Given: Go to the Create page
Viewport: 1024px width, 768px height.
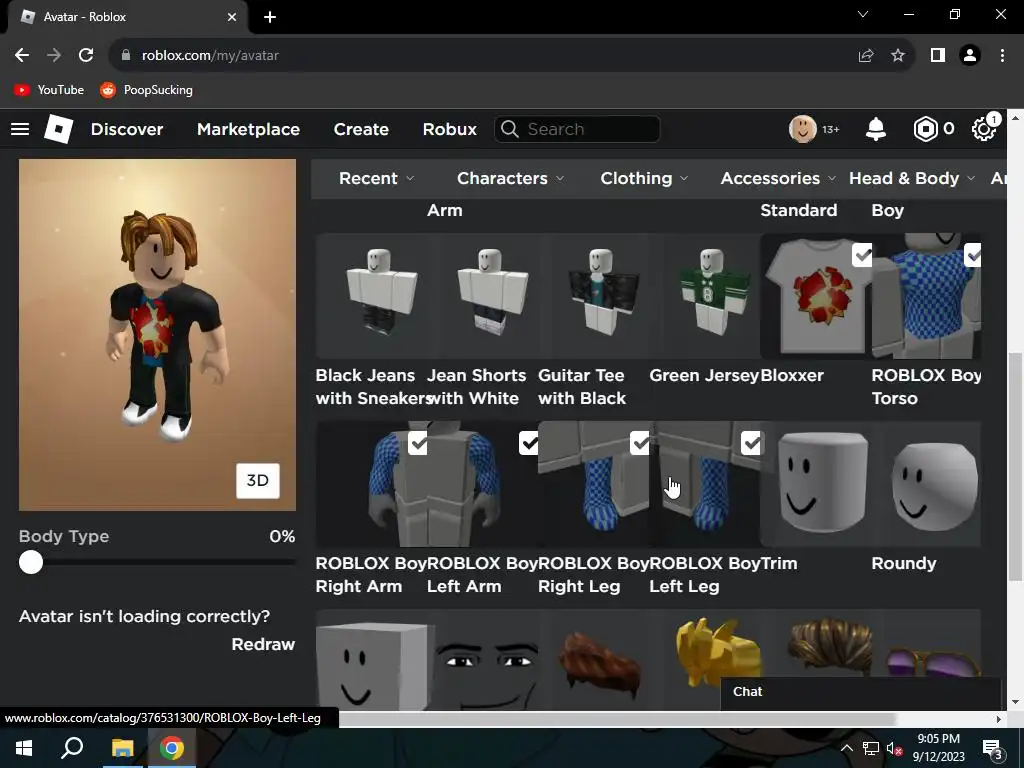Looking at the screenshot, I should coord(361,129).
